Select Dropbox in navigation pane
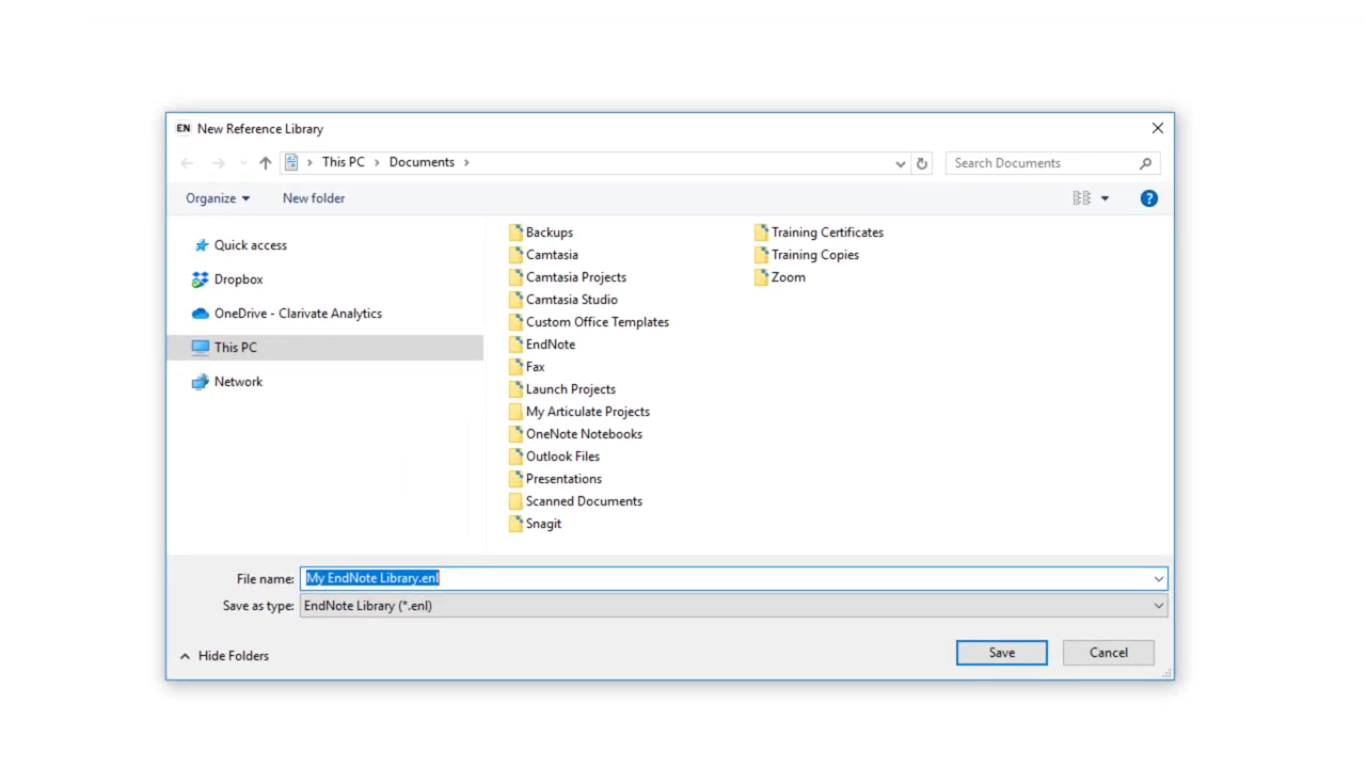 point(238,279)
